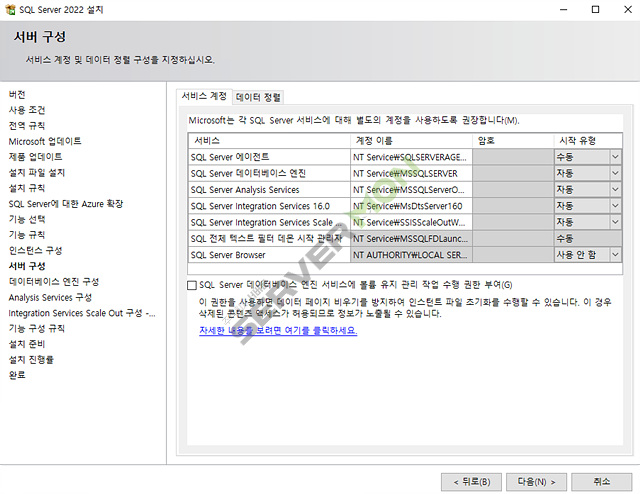Open startup type dropdown for Integration Services 16.0
Viewport: 640px width, 494px height.
click(x=615, y=206)
